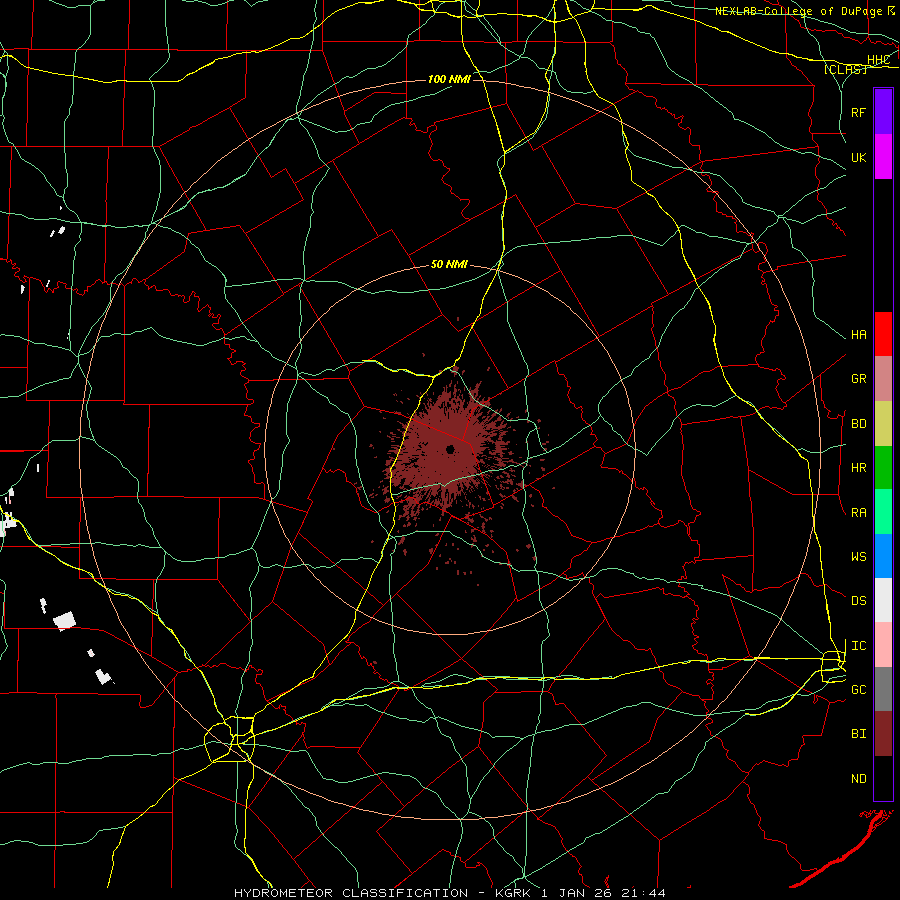Click the KGRK station identifier
Screen dimensions: 900x900
(511, 893)
